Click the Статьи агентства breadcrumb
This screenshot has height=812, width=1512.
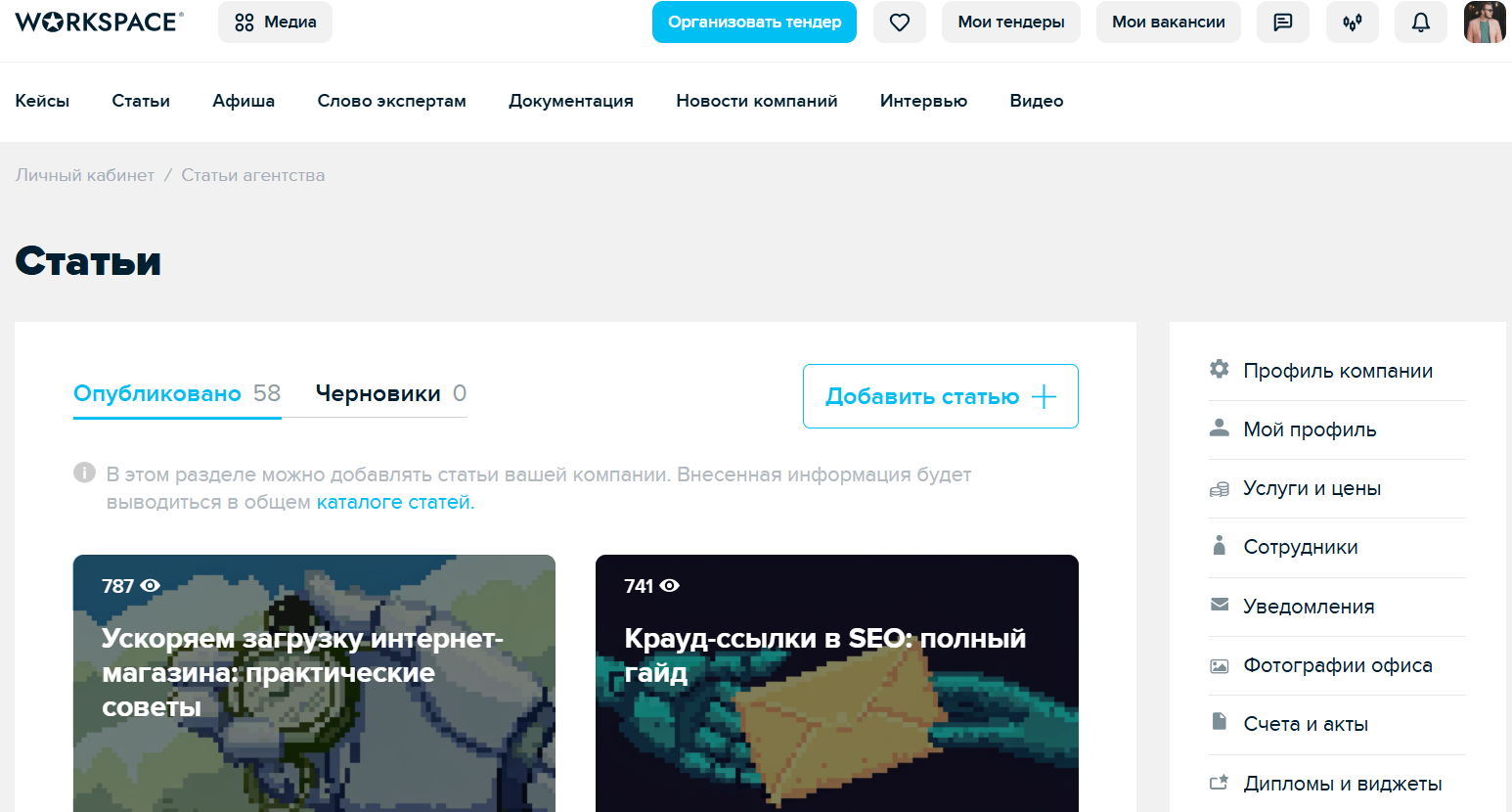tap(253, 175)
